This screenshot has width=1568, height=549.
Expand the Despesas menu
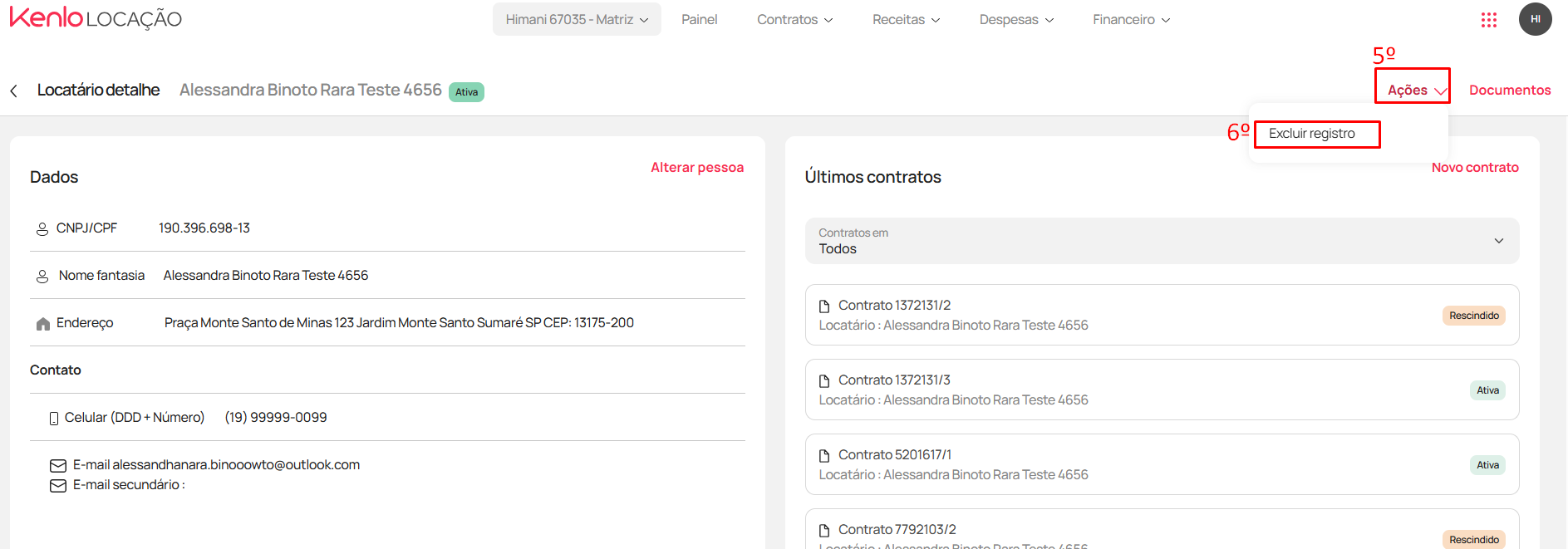click(x=1016, y=19)
